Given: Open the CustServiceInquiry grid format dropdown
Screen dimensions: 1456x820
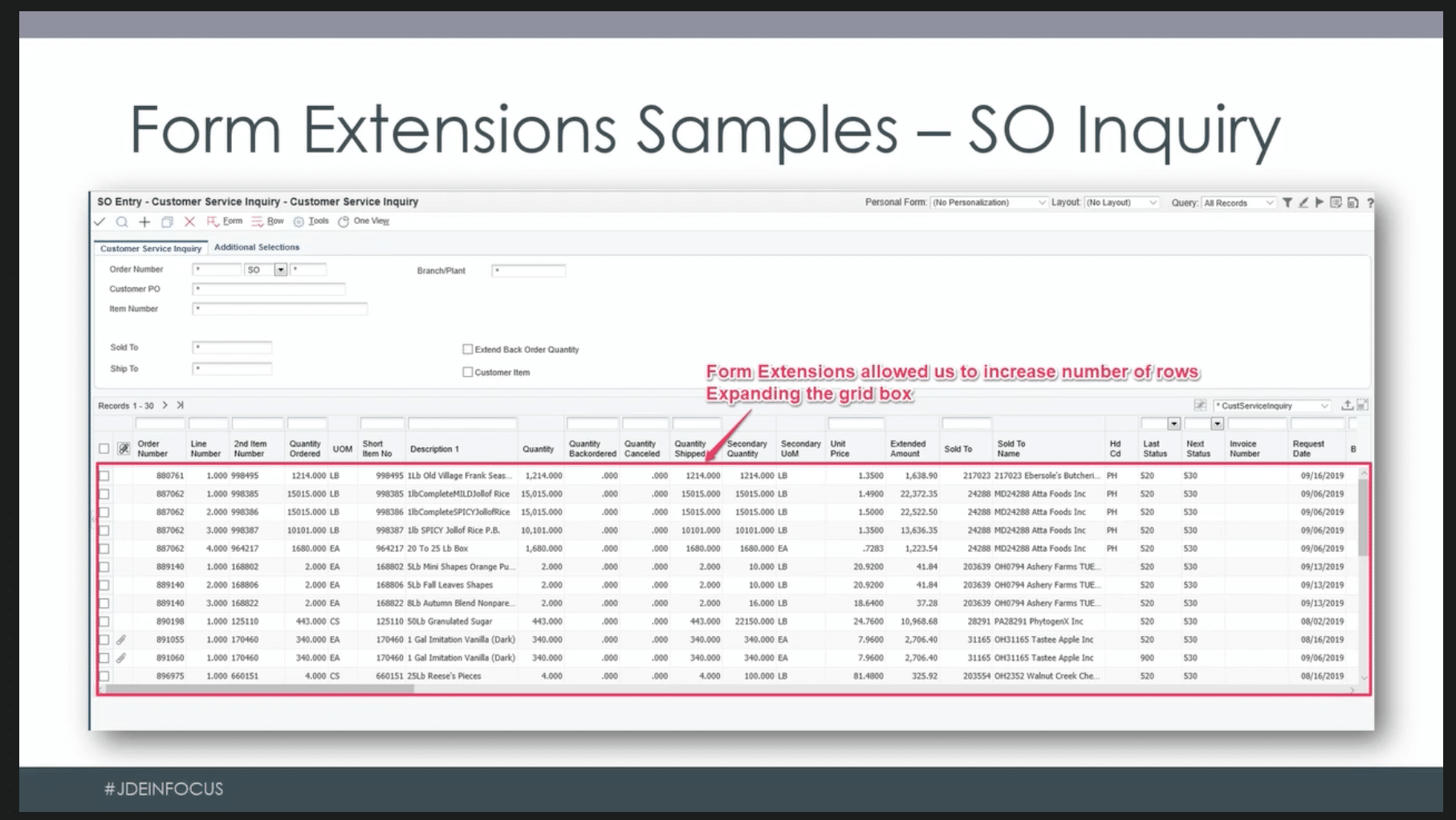Looking at the screenshot, I should (x=1270, y=405).
